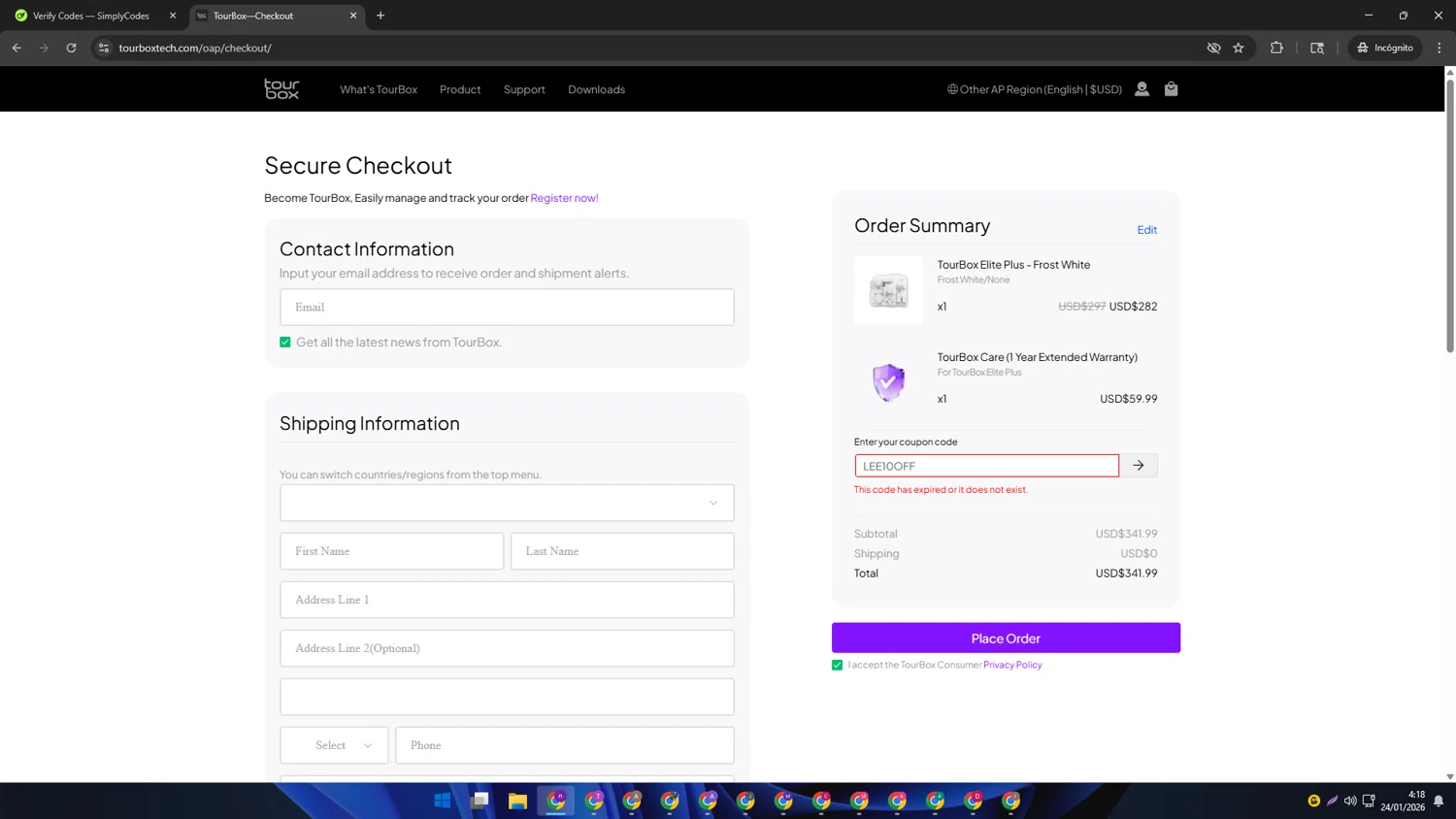Viewport: 1456px width, 819px height.
Task: Open the Product menu
Action: pyautogui.click(x=460, y=89)
